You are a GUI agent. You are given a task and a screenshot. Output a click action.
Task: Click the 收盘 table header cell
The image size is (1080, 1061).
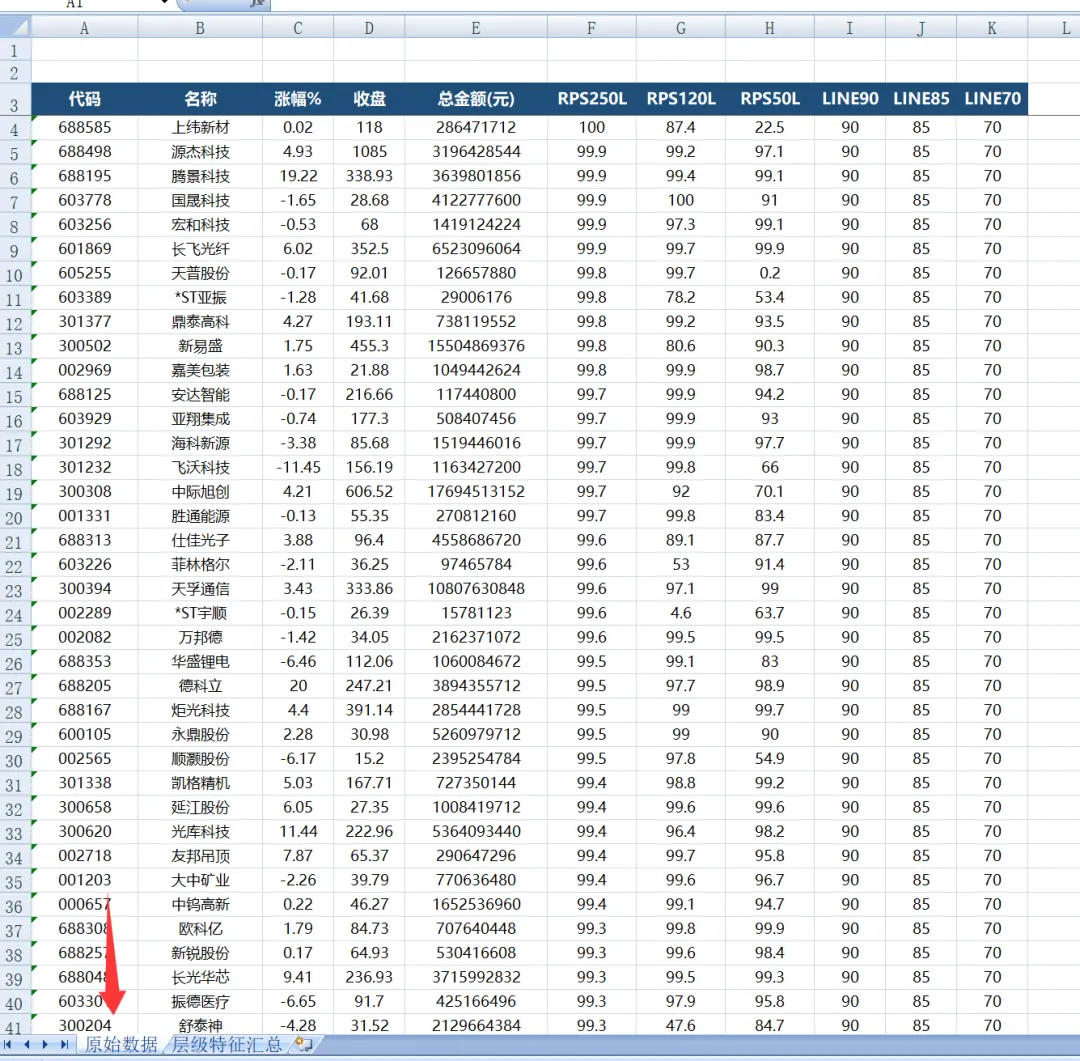pos(369,99)
